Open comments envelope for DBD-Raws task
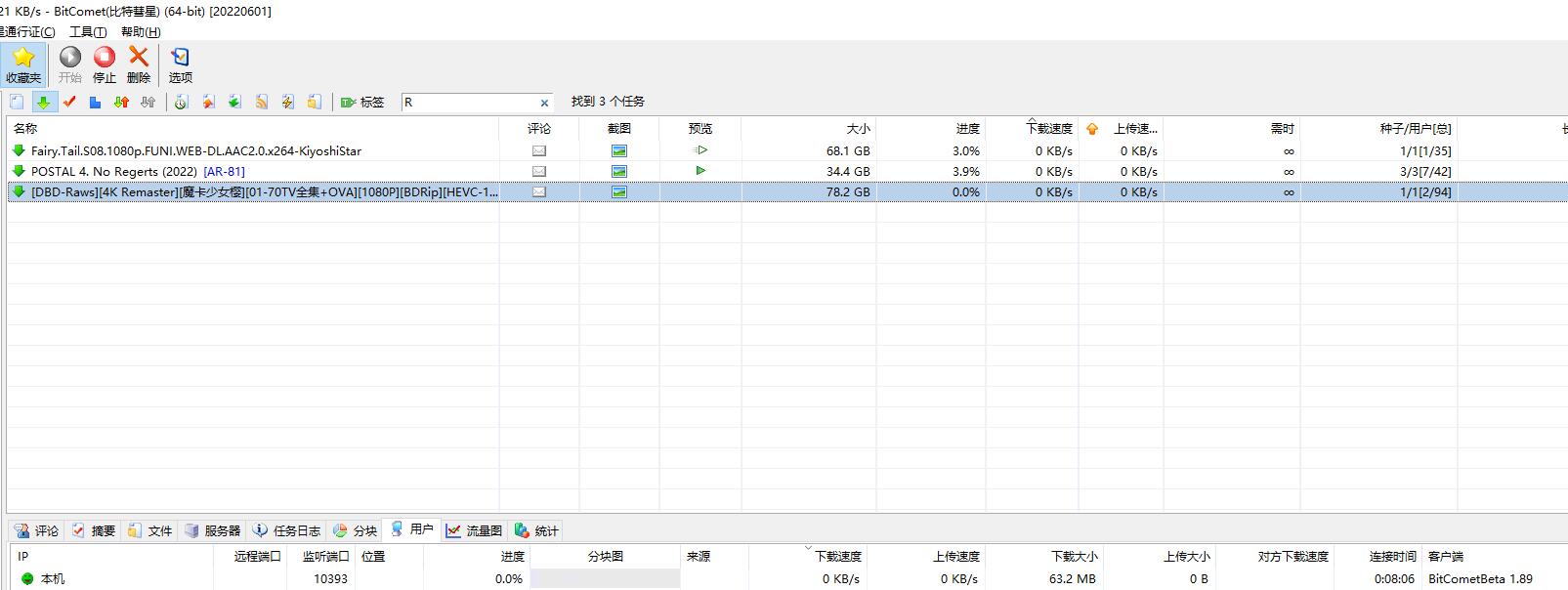This screenshot has width=1568, height=590. pos(538,191)
